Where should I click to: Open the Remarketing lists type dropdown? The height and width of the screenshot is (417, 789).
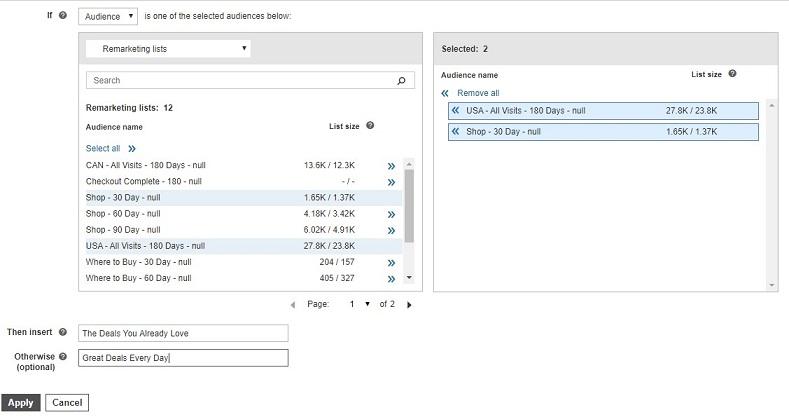point(168,49)
